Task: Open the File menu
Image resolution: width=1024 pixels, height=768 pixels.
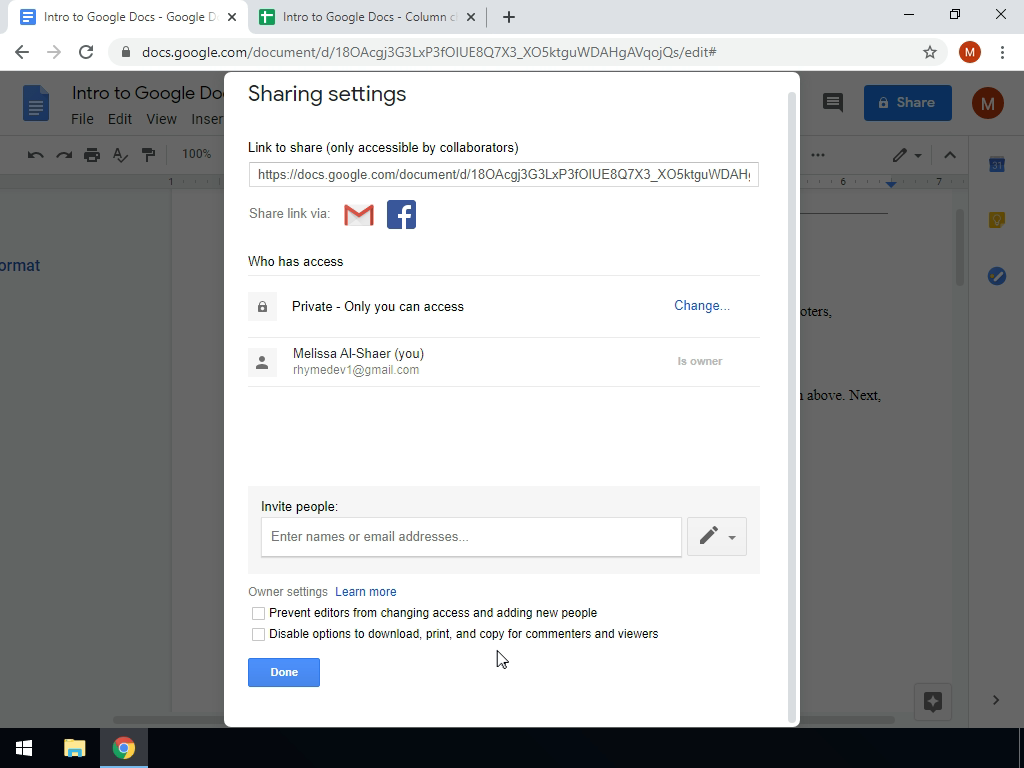Action: [82, 119]
